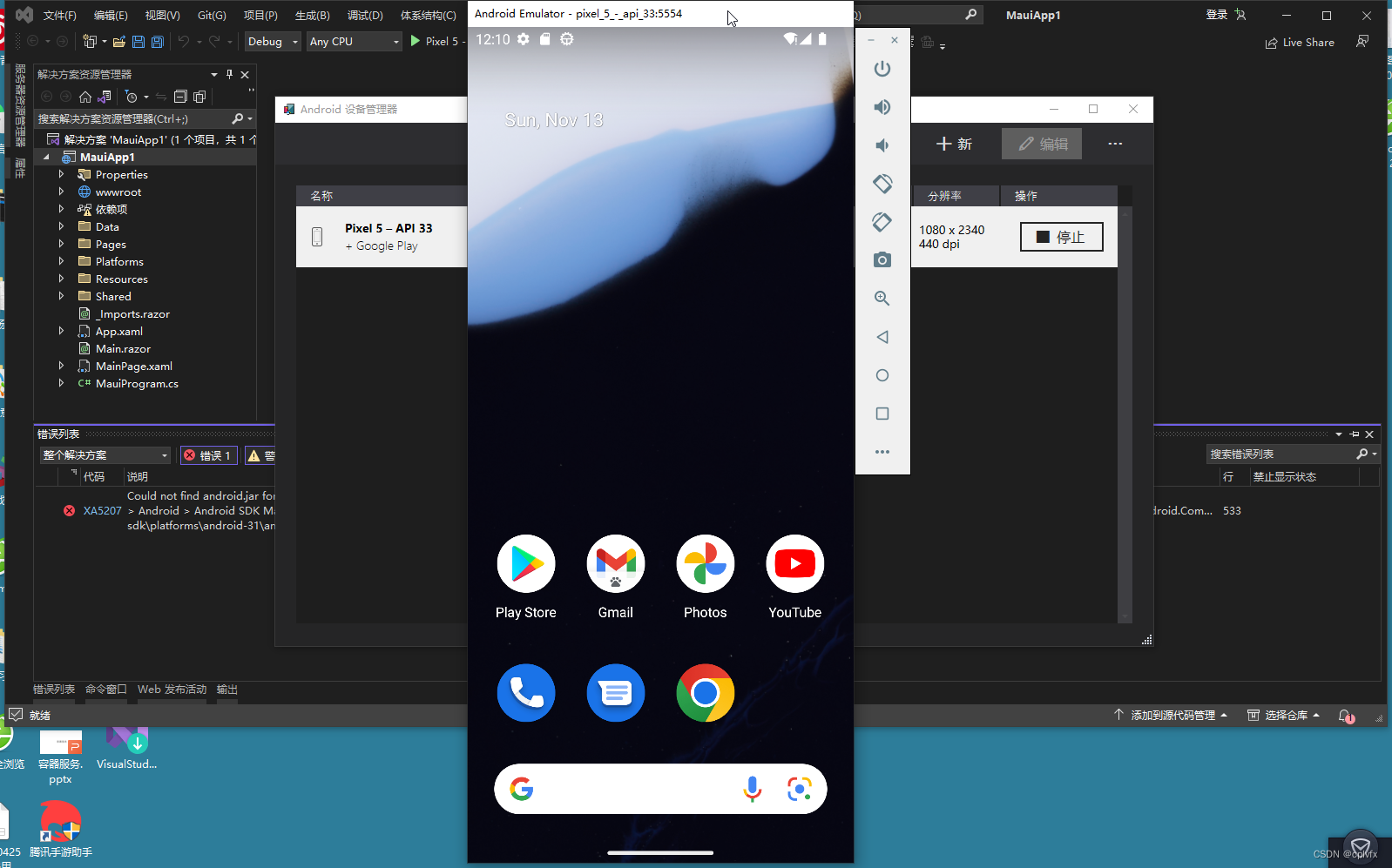1392x868 pixels.
Task: Open the Git(G) menu
Action: coord(212,16)
